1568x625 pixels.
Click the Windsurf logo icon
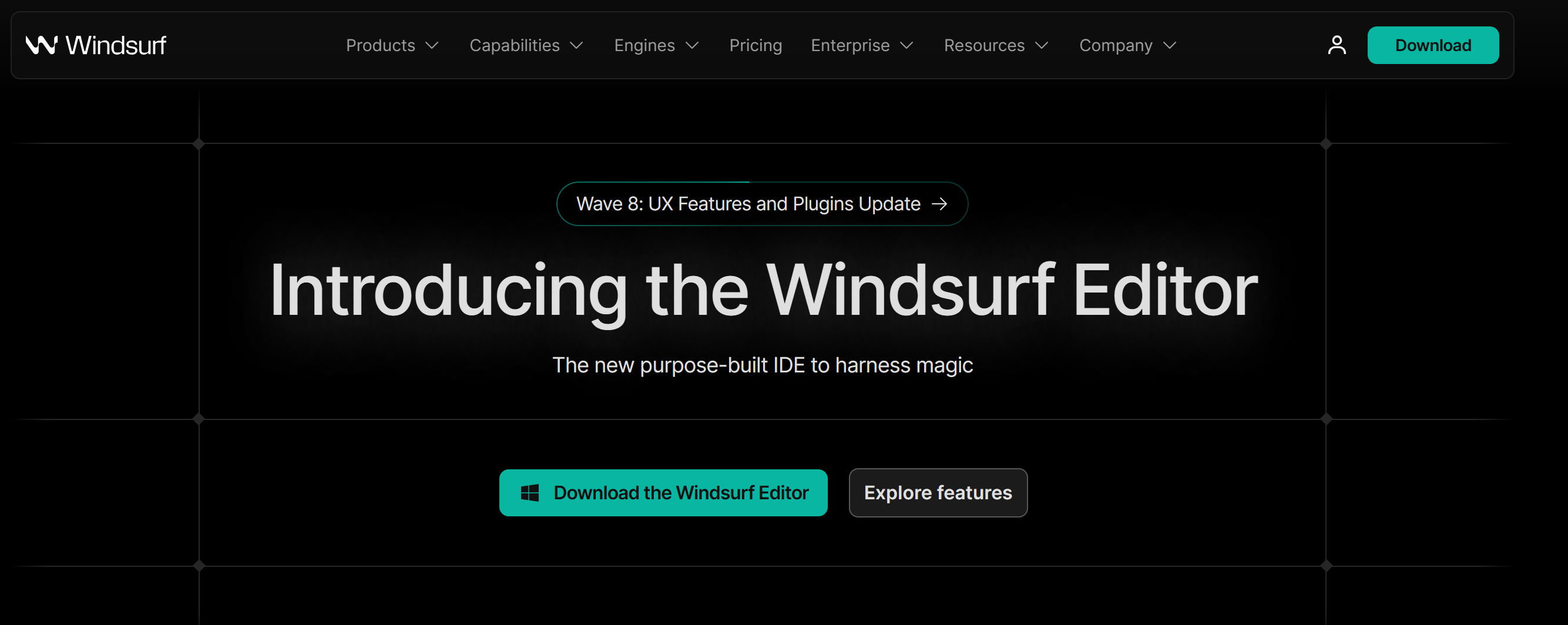tap(41, 45)
